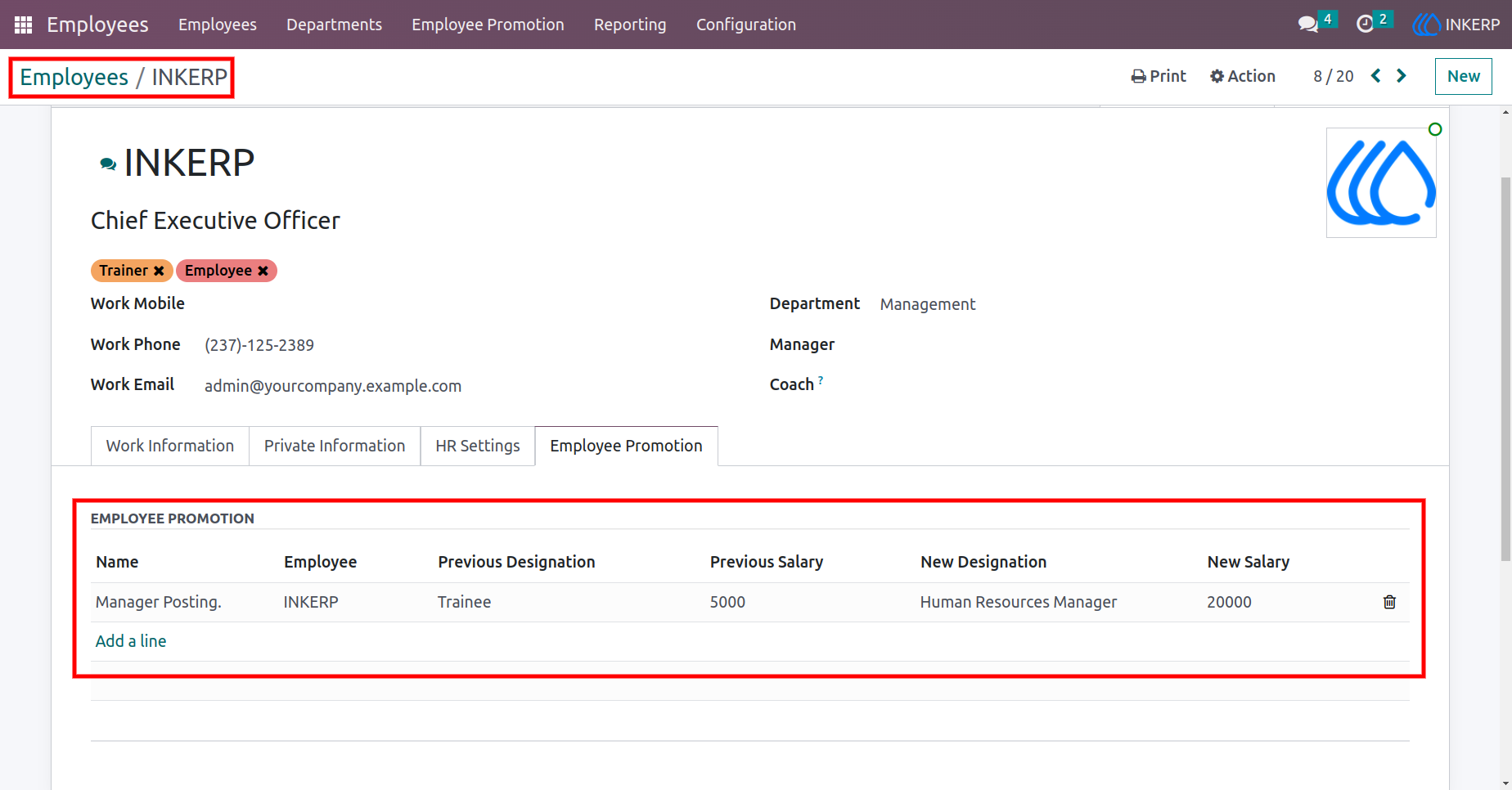Open the Reporting menu
This screenshot has height=790, width=1512.
coord(630,25)
